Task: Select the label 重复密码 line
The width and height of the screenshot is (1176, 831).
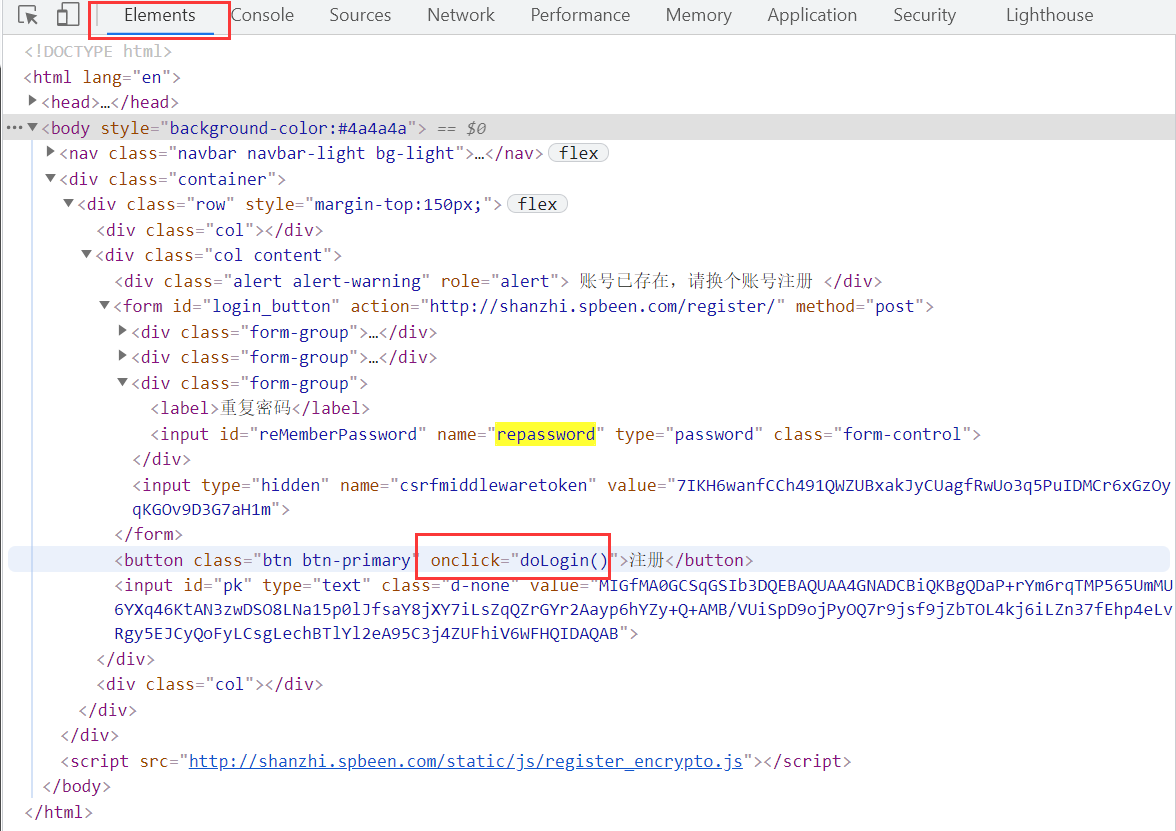Action: click(260, 408)
